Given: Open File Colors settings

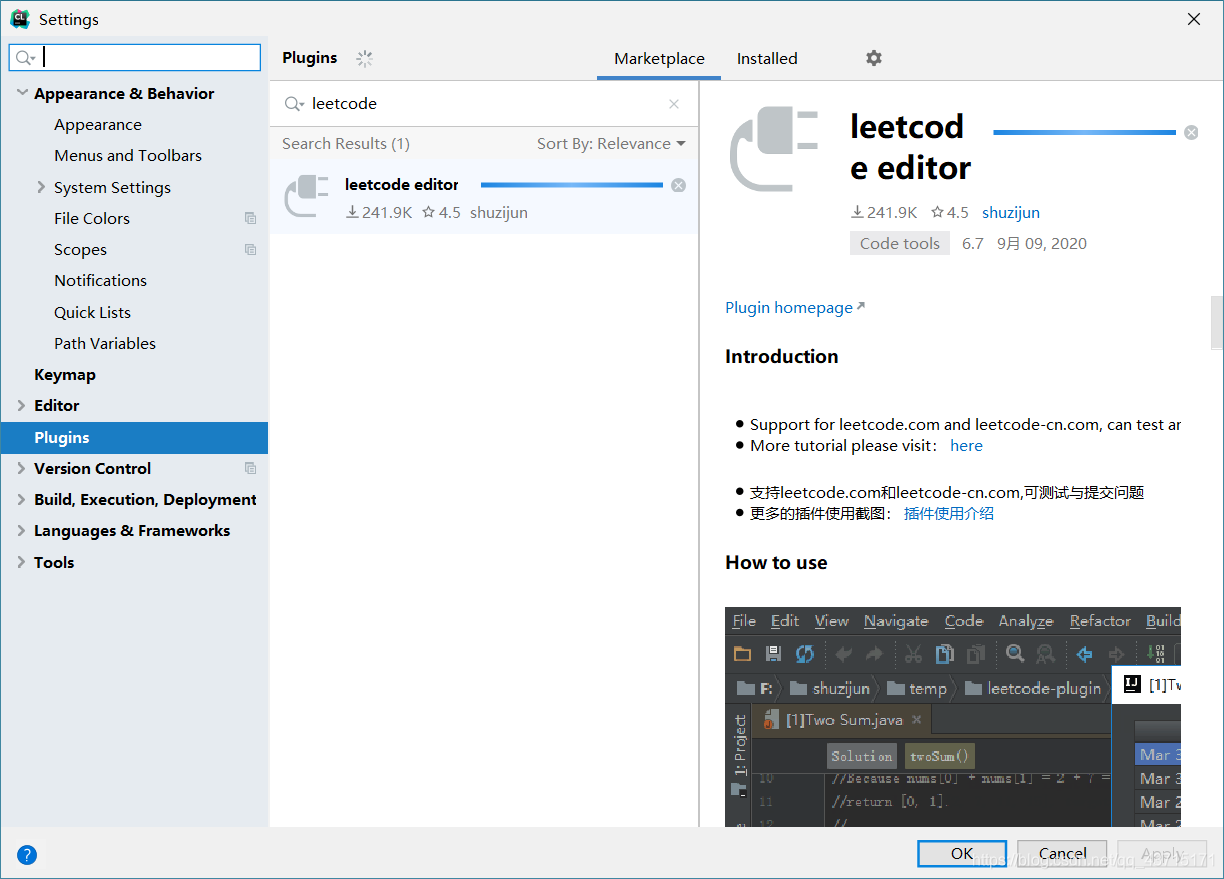Looking at the screenshot, I should (x=92, y=218).
